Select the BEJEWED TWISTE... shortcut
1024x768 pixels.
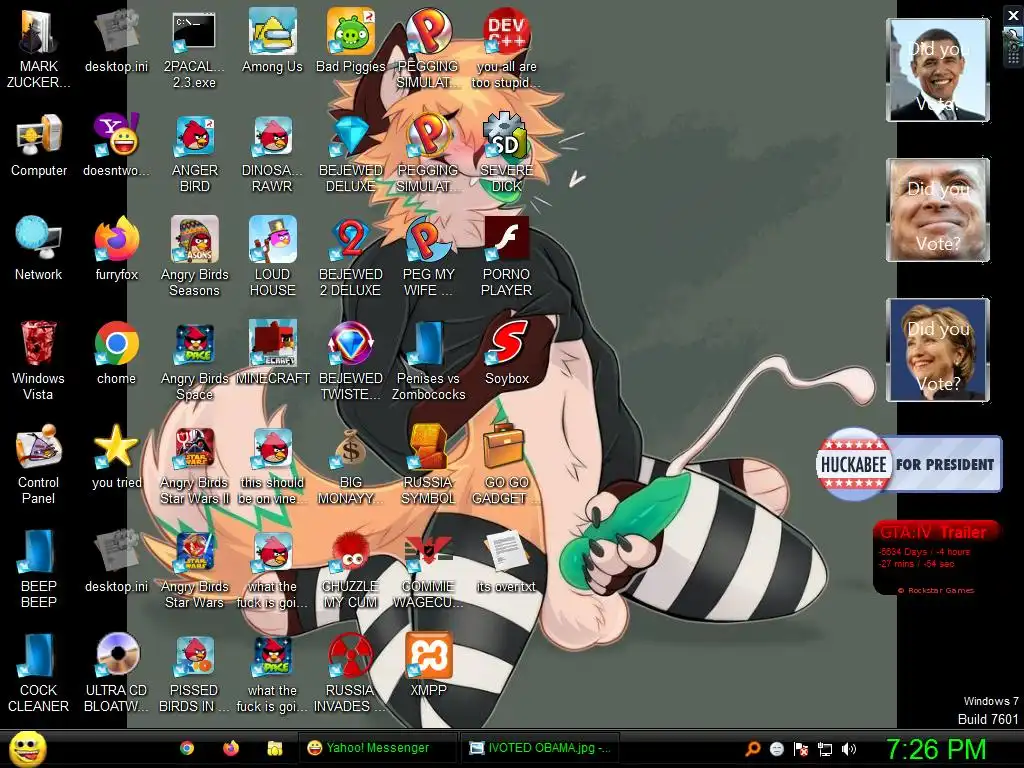coord(351,360)
